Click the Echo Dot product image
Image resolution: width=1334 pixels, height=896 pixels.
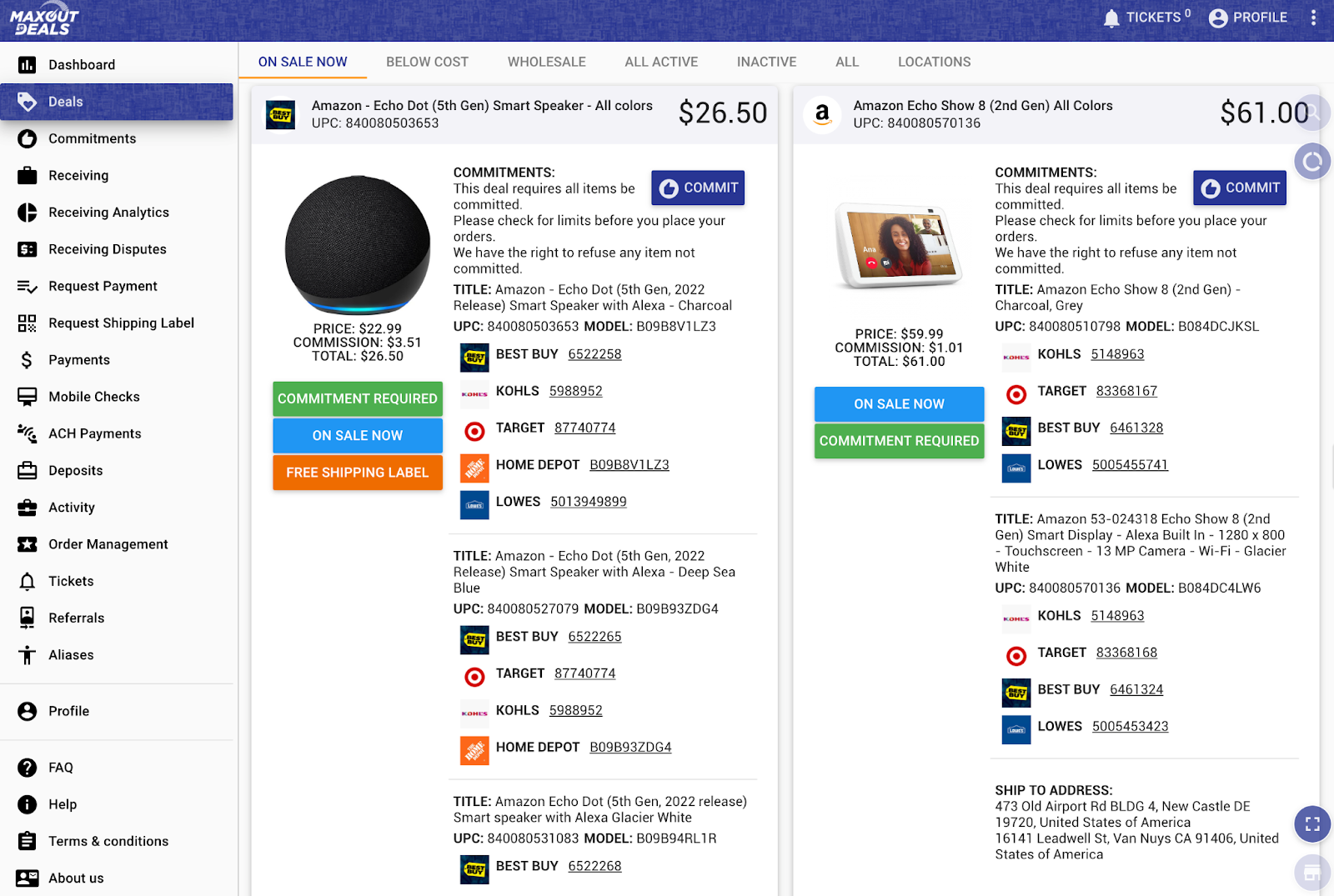point(358,245)
